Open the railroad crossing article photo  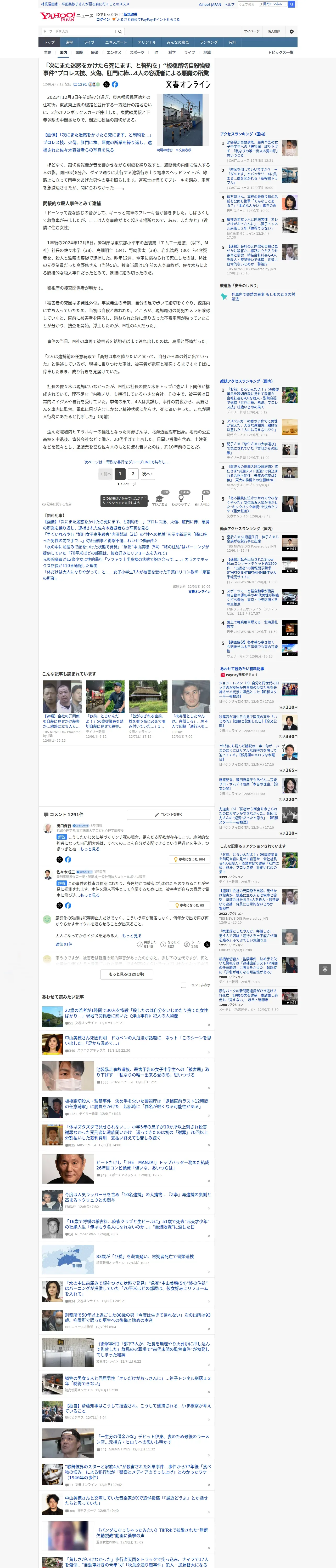183,120
